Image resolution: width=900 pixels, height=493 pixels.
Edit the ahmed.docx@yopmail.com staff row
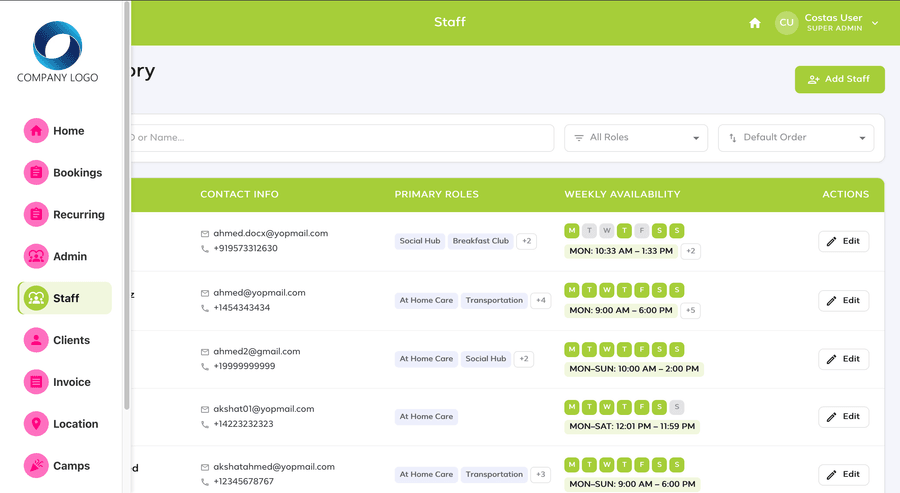pos(843,242)
